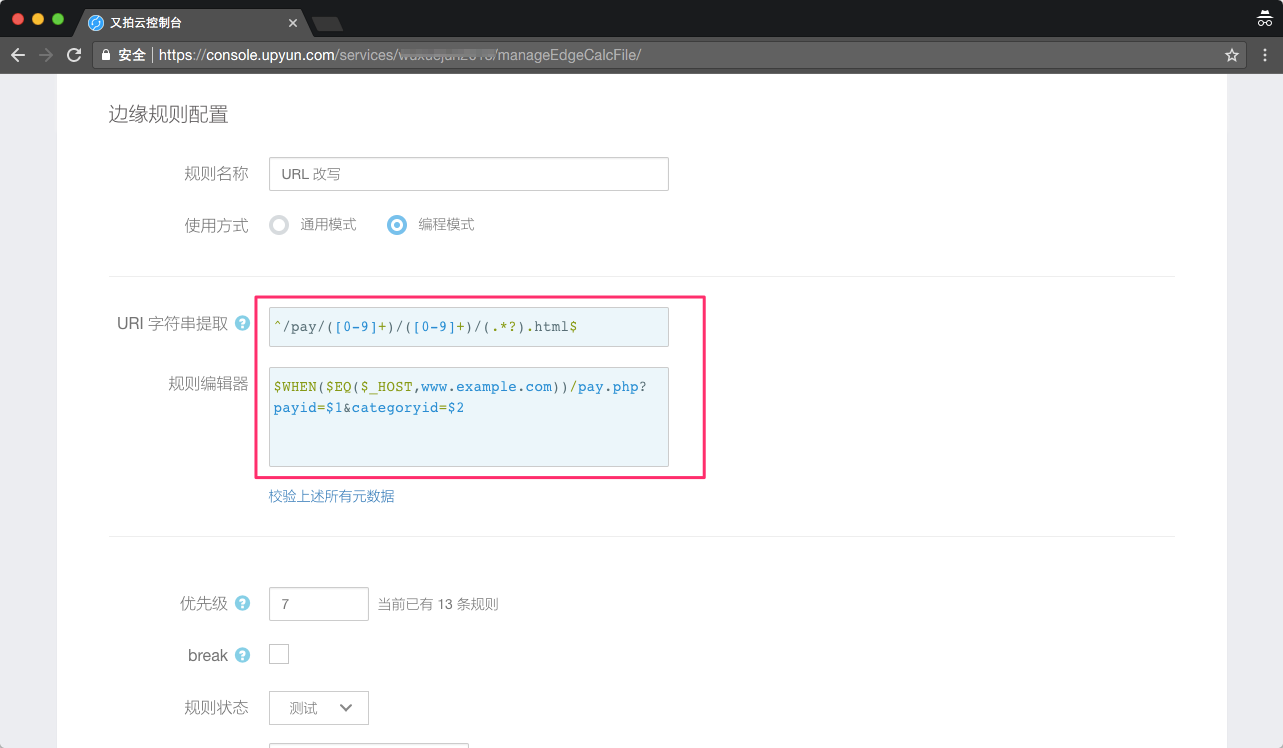Open the 规则状态 dropdown showing 测试
The height and width of the screenshot is (748, 1283).
point(318,708)
